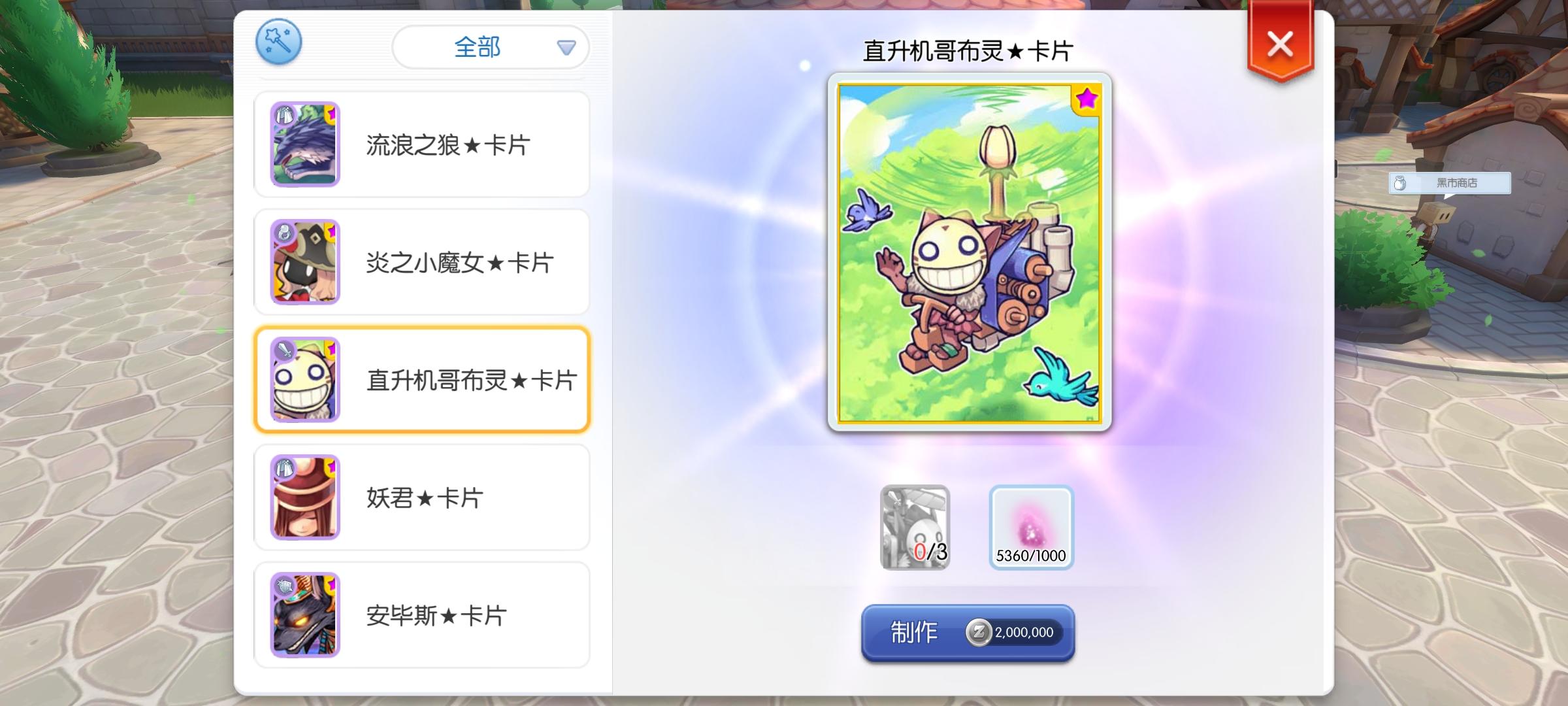Click the pink dust 5360/1000 material slot
The image size is (1568, 706).
pos(1032,528)
